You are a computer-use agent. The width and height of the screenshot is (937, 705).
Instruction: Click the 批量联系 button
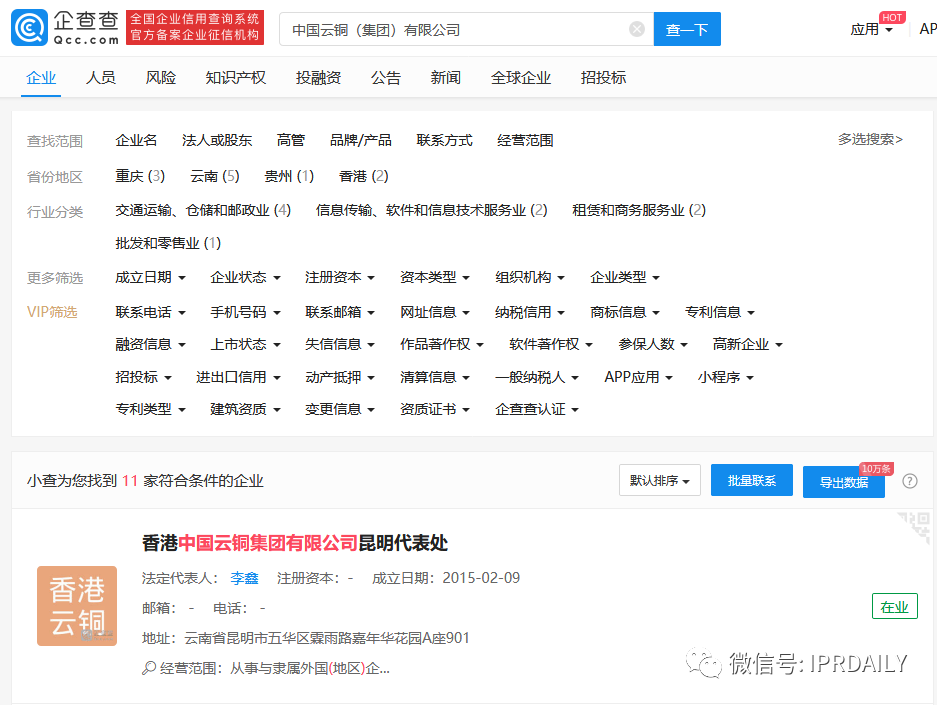tap(752, 480)
